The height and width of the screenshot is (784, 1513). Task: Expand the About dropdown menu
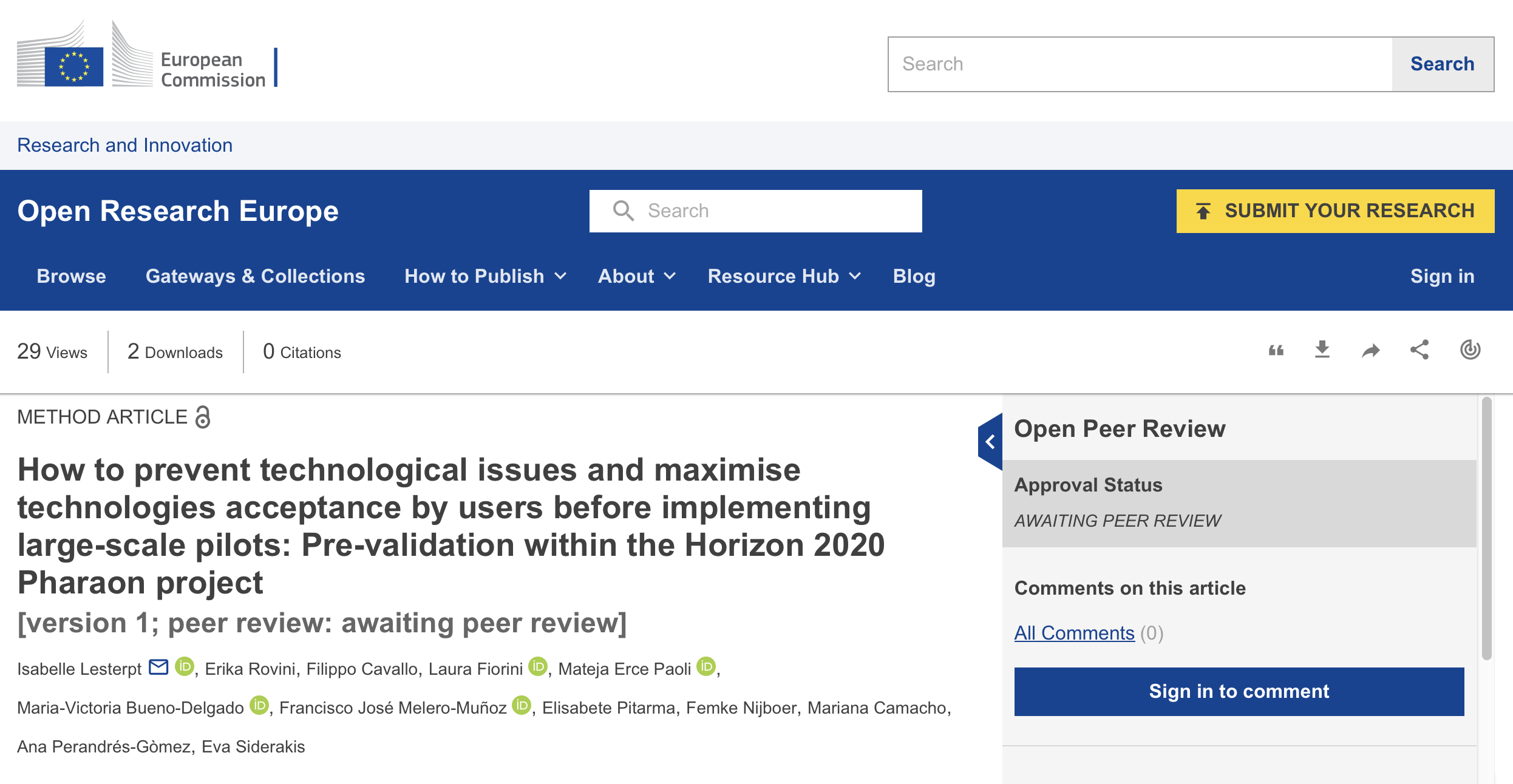pyautogui.click(x=637, y=276)
